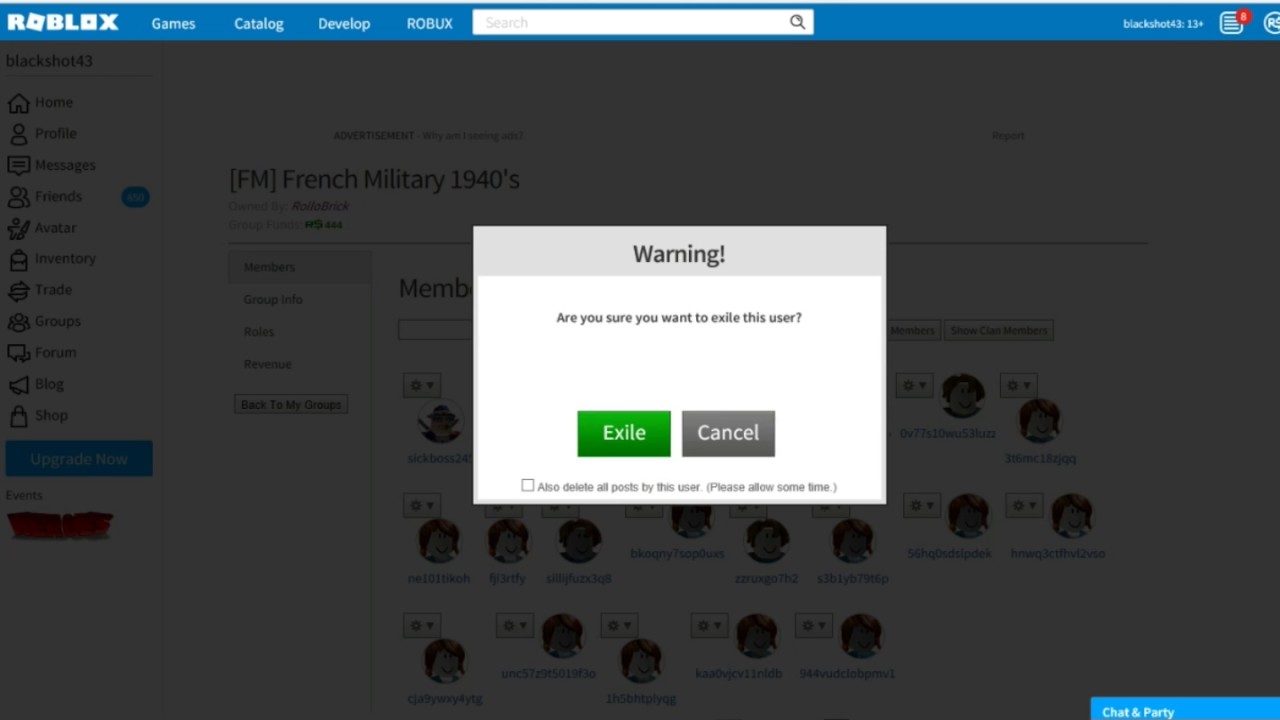Click username fjl3rtfy
The width and height of the screenshot is (1280, 720).
click(507, 578)
